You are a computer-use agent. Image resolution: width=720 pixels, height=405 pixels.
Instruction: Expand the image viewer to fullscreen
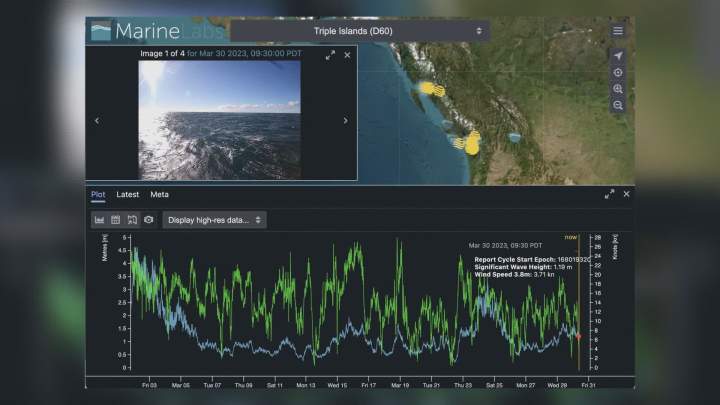330,55
